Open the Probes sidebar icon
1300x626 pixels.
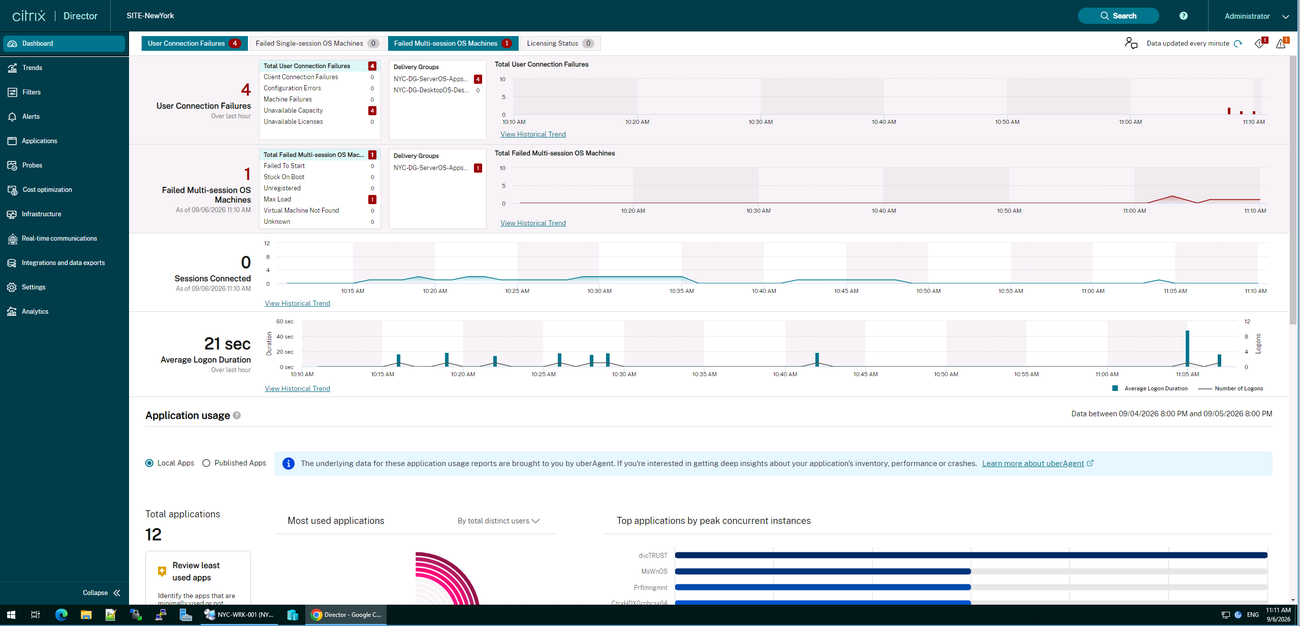click(x=12, y=165)
